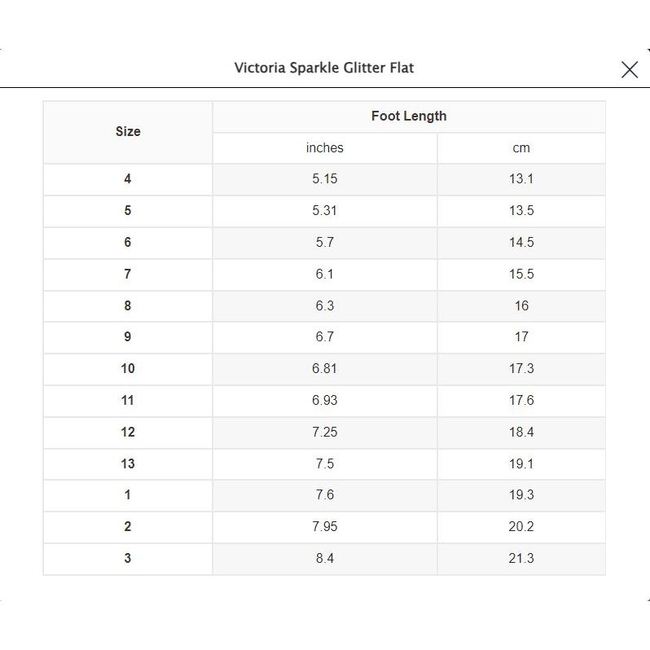Image resolution: width=650 pixels, height=650 pixels.
Task: Click the Foot Length header cell
Action: (409, 116)
